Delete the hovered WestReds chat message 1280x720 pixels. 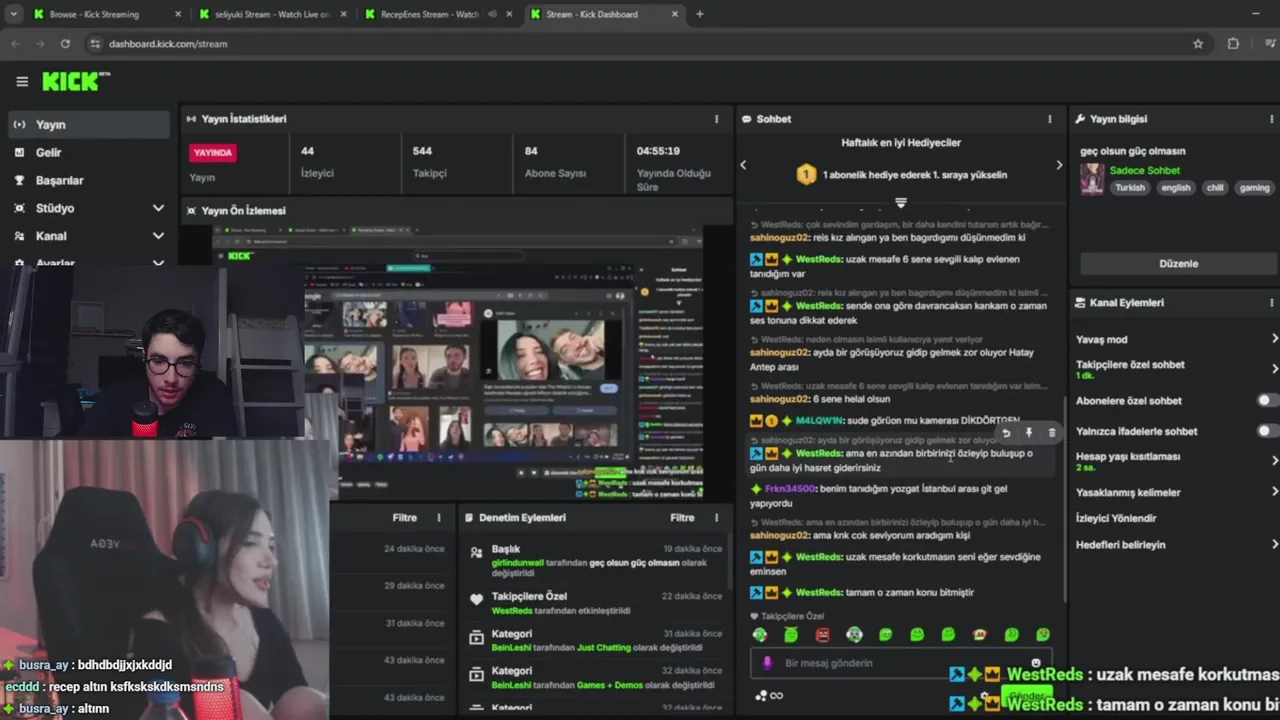[x=1051, y=433]
